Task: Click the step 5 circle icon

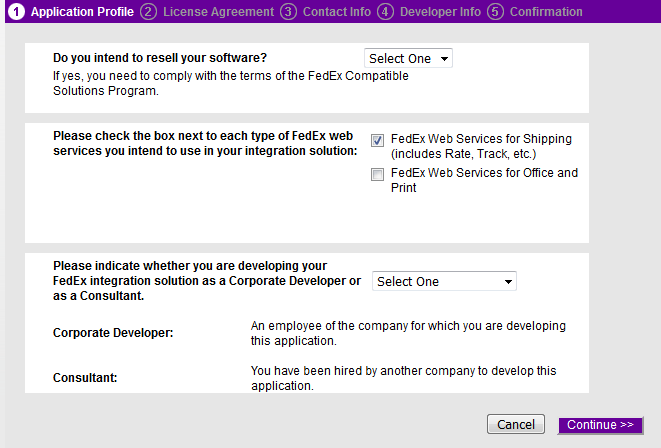Action: click(495, 12)
